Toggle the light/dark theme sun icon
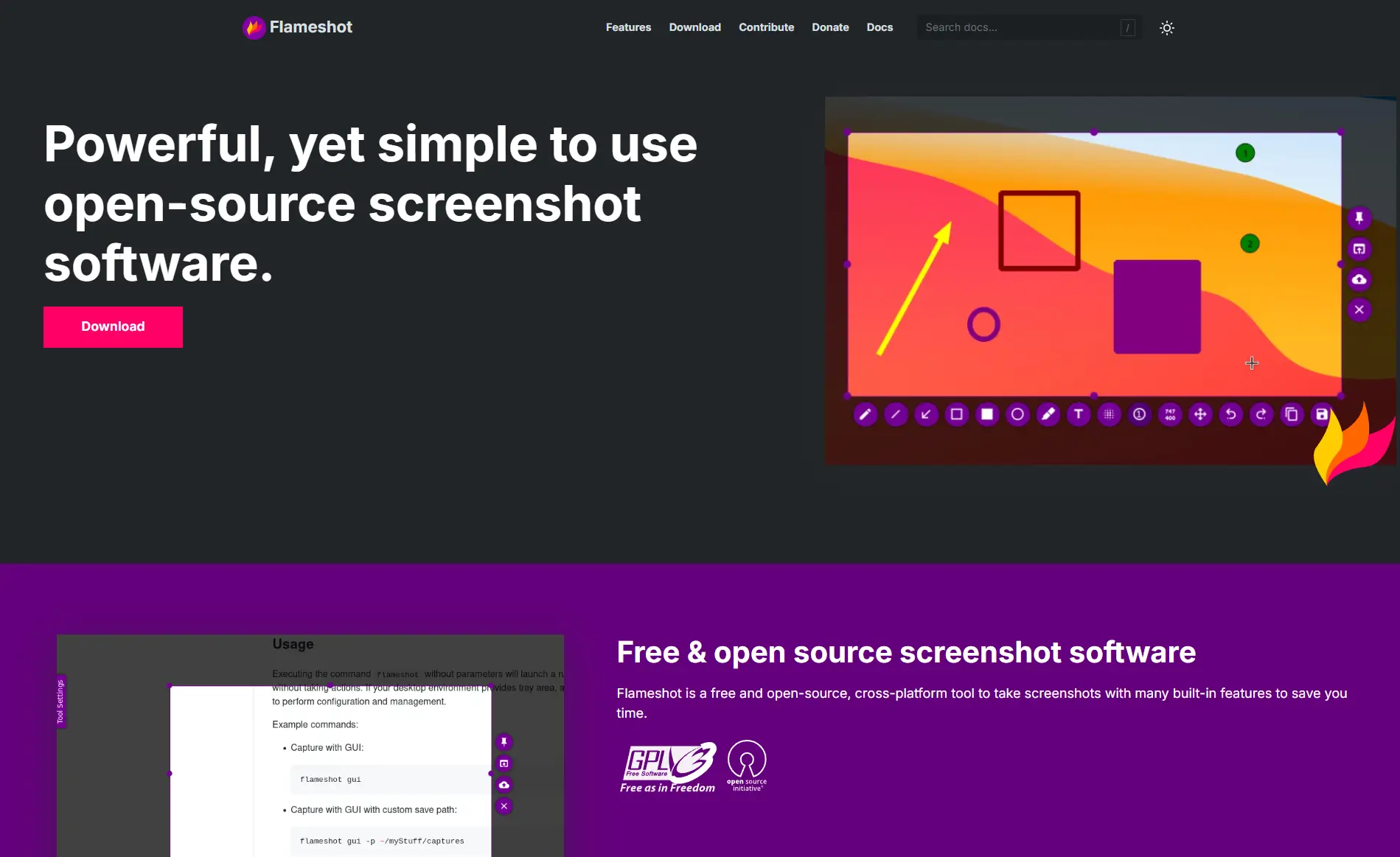This screenshot has width=1400, height=857. 1166,28
